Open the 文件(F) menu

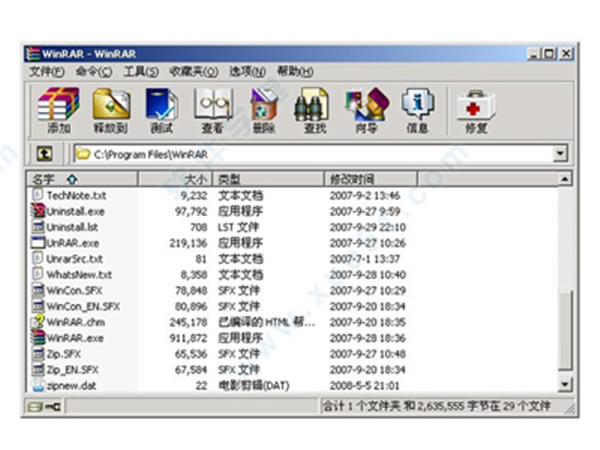click(47, 72)
